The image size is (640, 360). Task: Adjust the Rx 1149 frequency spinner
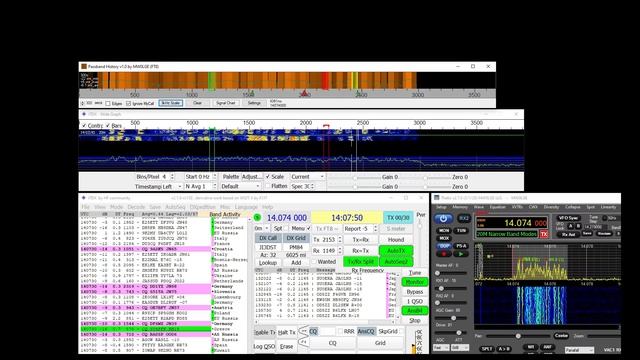(x=340, y=251)
